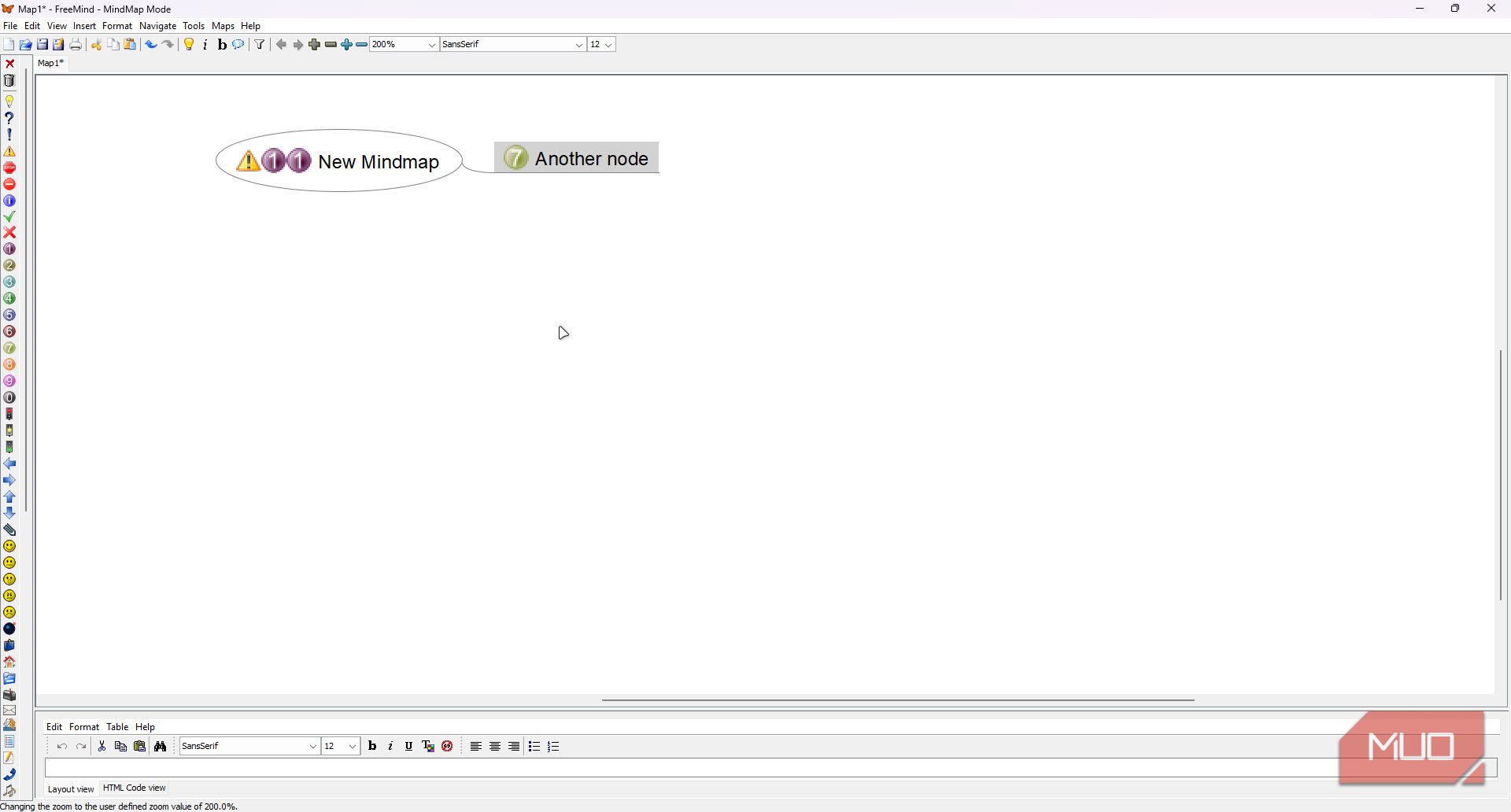Toggle underline in note editor
The image size is (1511, 812).
click(x=408, y=747)
